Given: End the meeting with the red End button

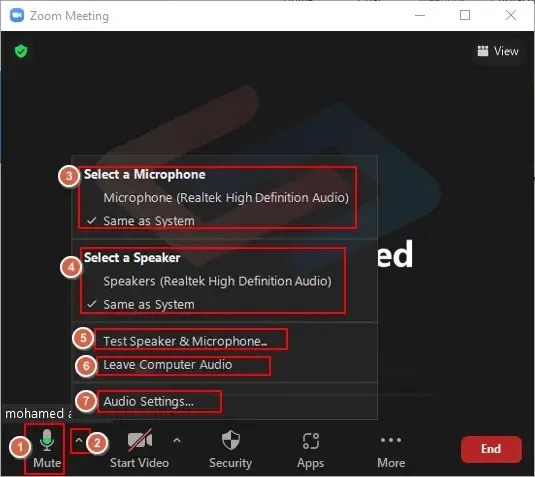Looking at the screenshot, I should point(491,449).
